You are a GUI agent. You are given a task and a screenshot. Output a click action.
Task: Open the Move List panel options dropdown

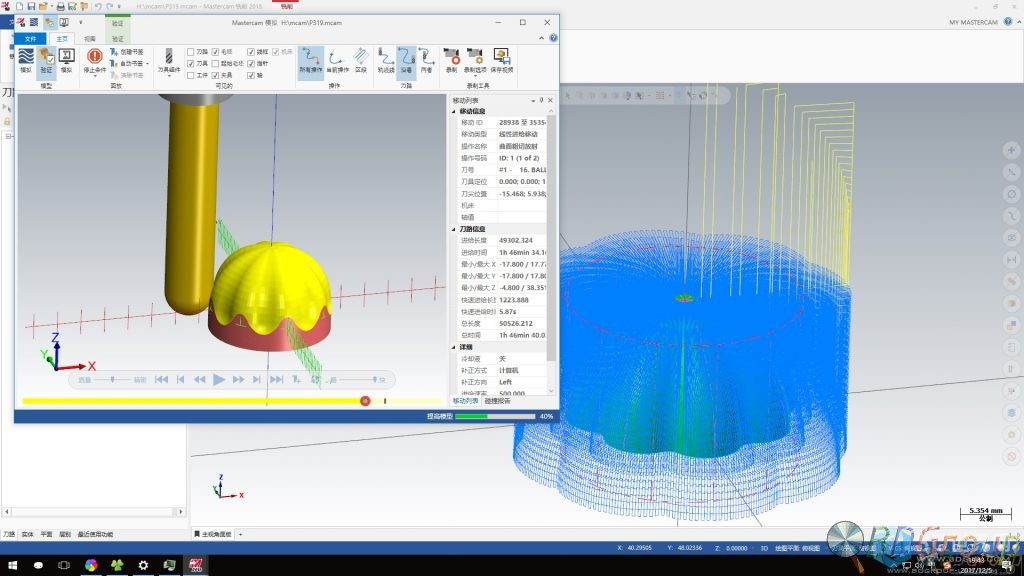point(533,101)
